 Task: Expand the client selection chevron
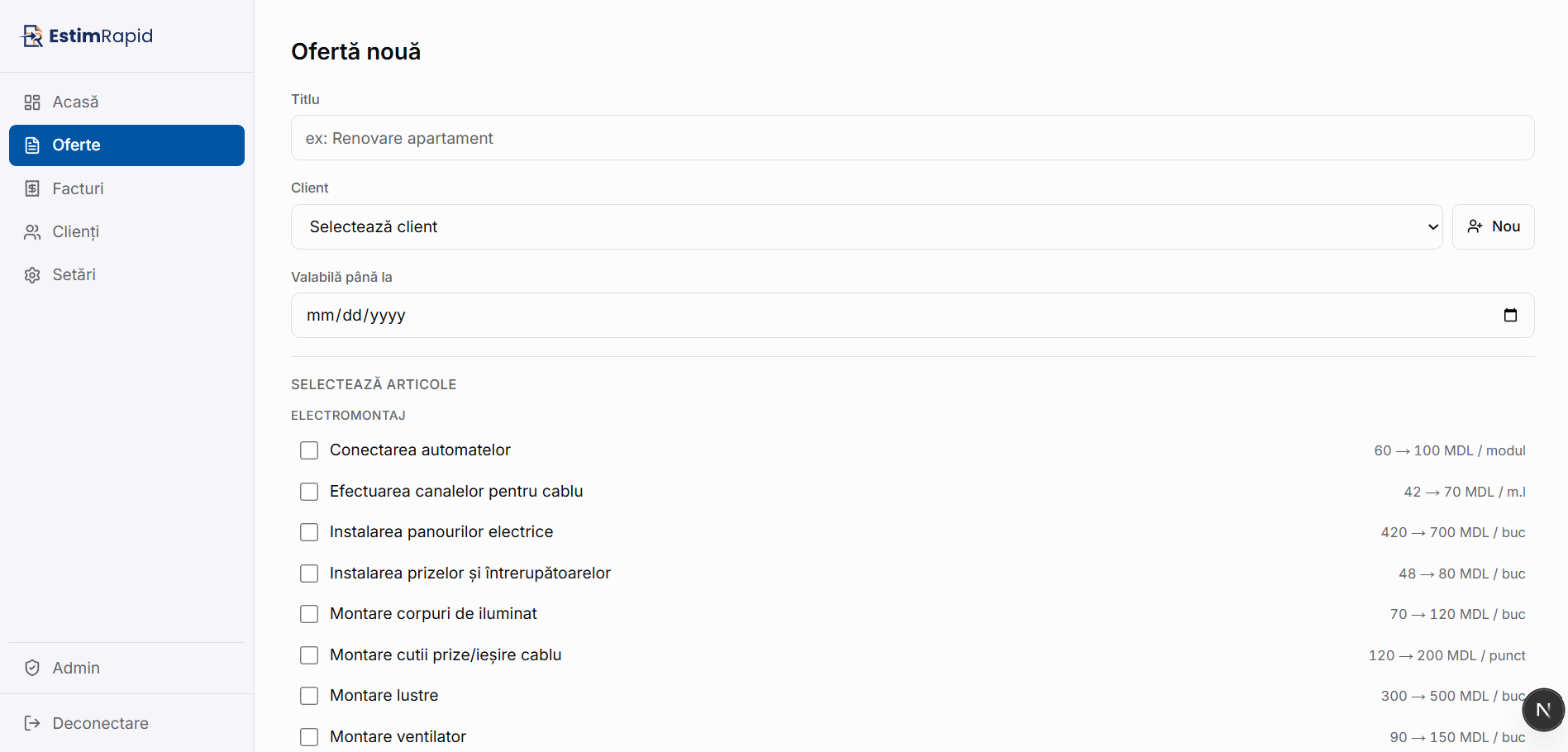1432,226
